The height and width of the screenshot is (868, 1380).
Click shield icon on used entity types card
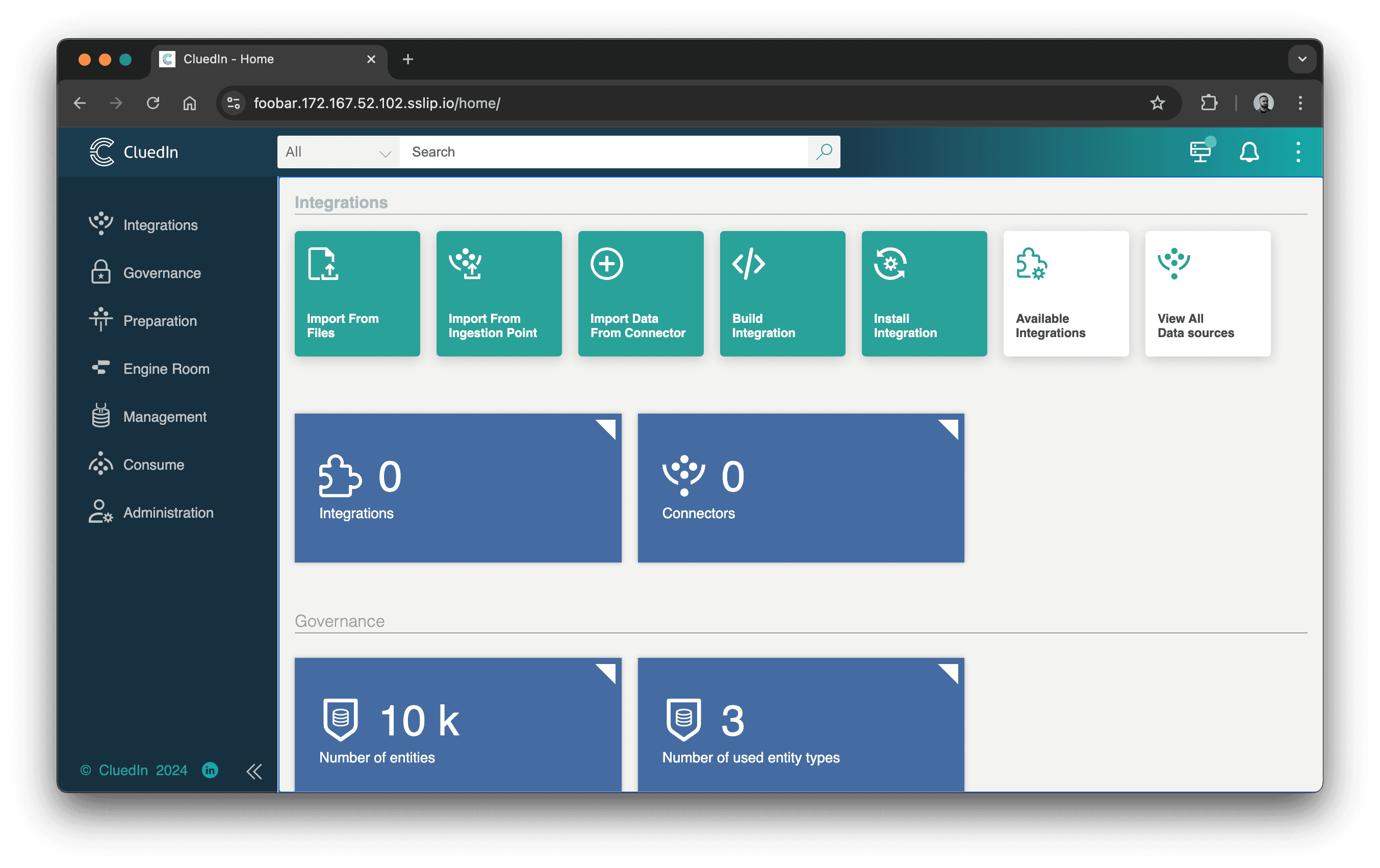tap(683, 720)
